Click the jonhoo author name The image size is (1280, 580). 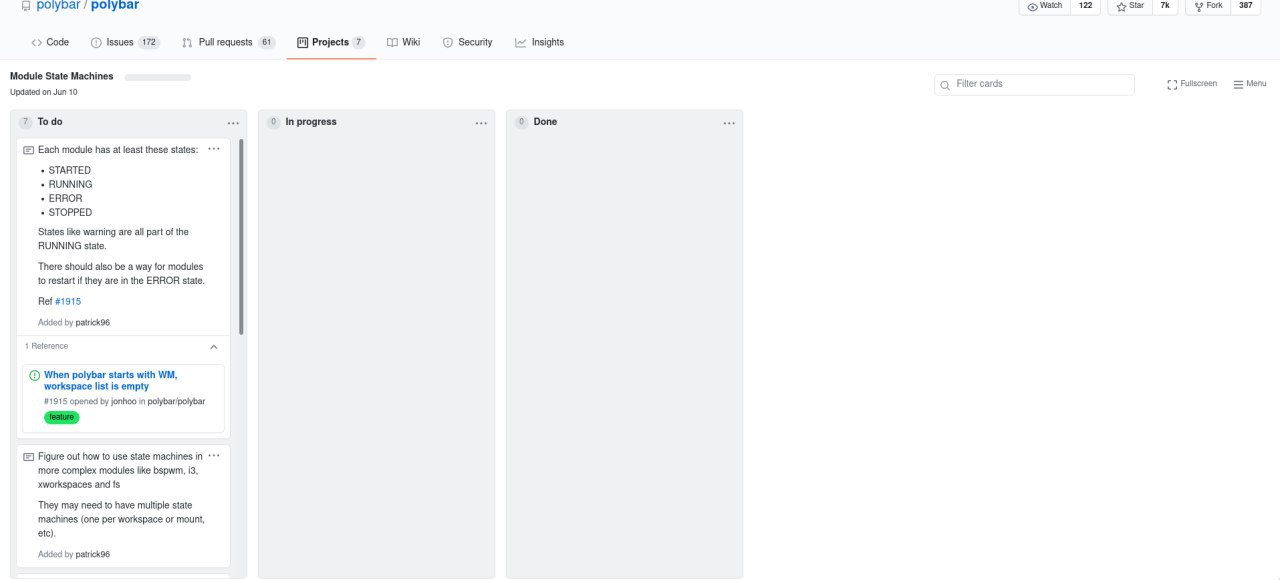coord(124,401)
